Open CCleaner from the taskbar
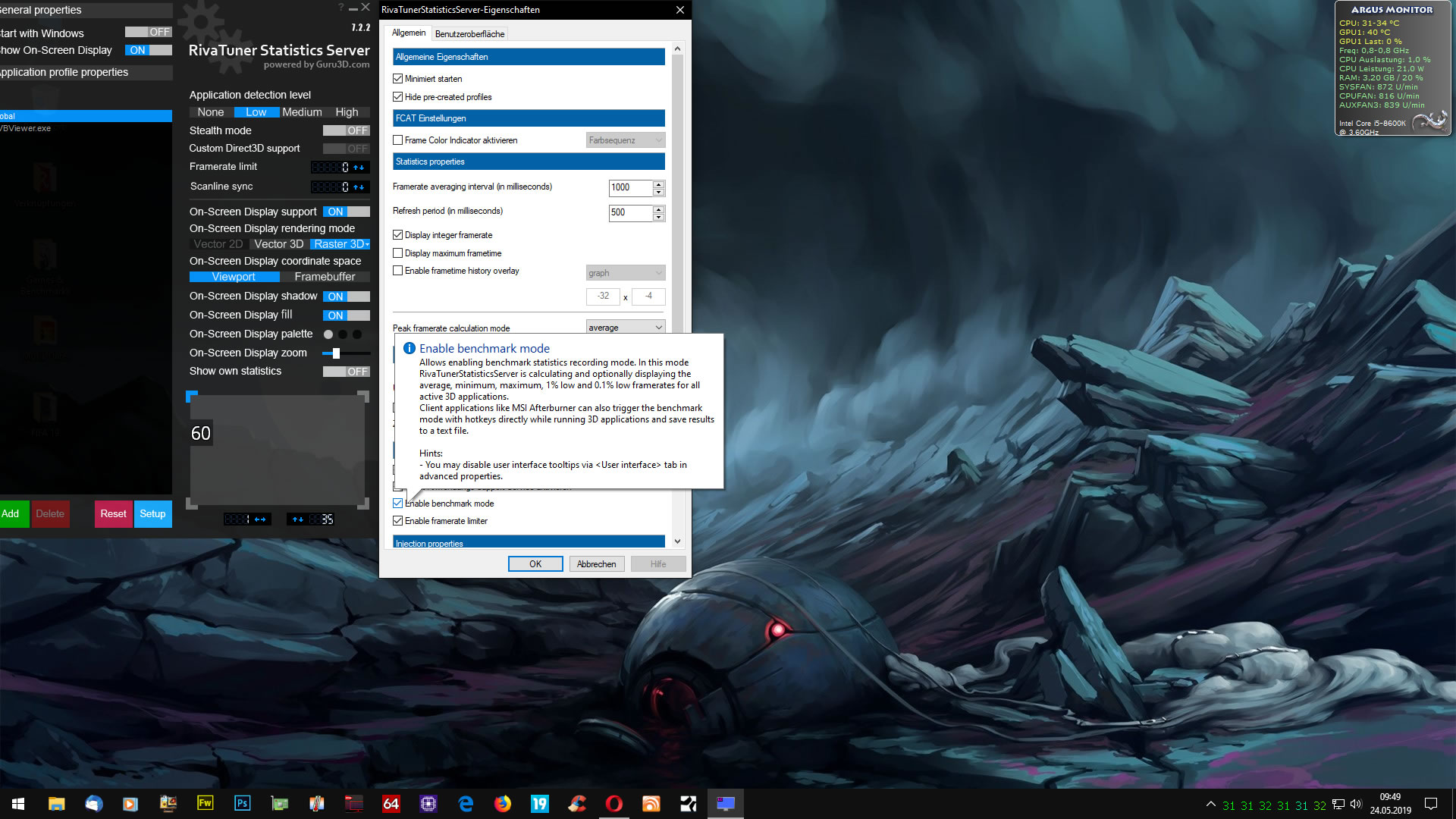The width and height of the screenshot is (1456, 819). click(577, 803)
